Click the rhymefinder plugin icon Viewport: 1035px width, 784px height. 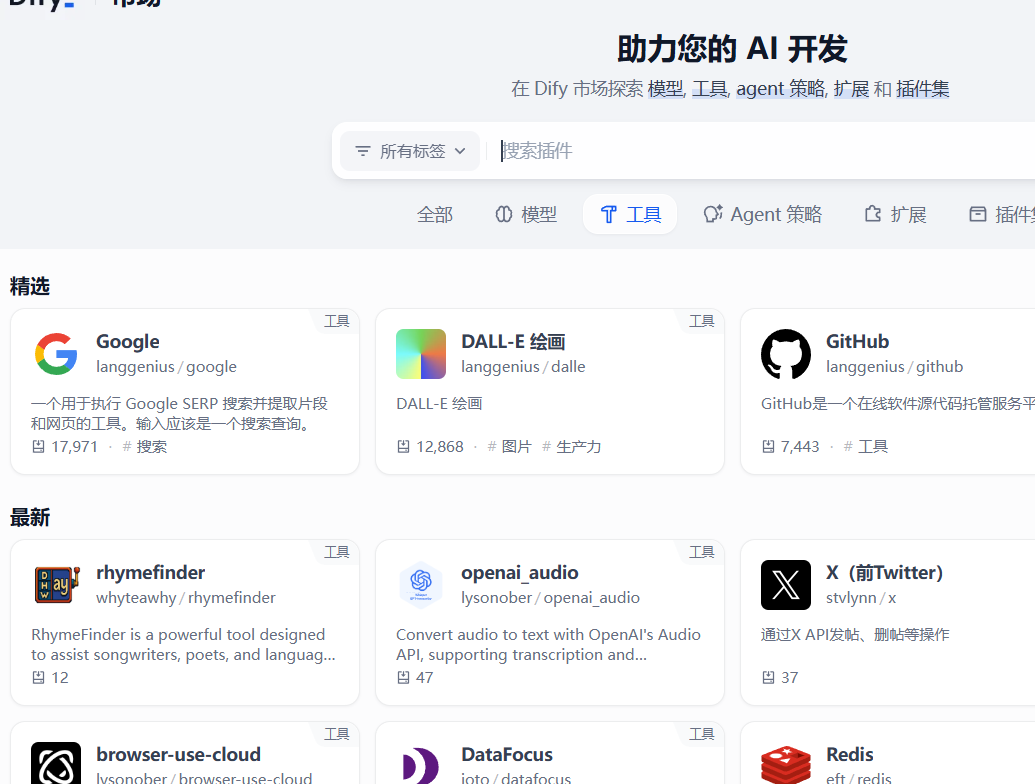tap(56, 585)
